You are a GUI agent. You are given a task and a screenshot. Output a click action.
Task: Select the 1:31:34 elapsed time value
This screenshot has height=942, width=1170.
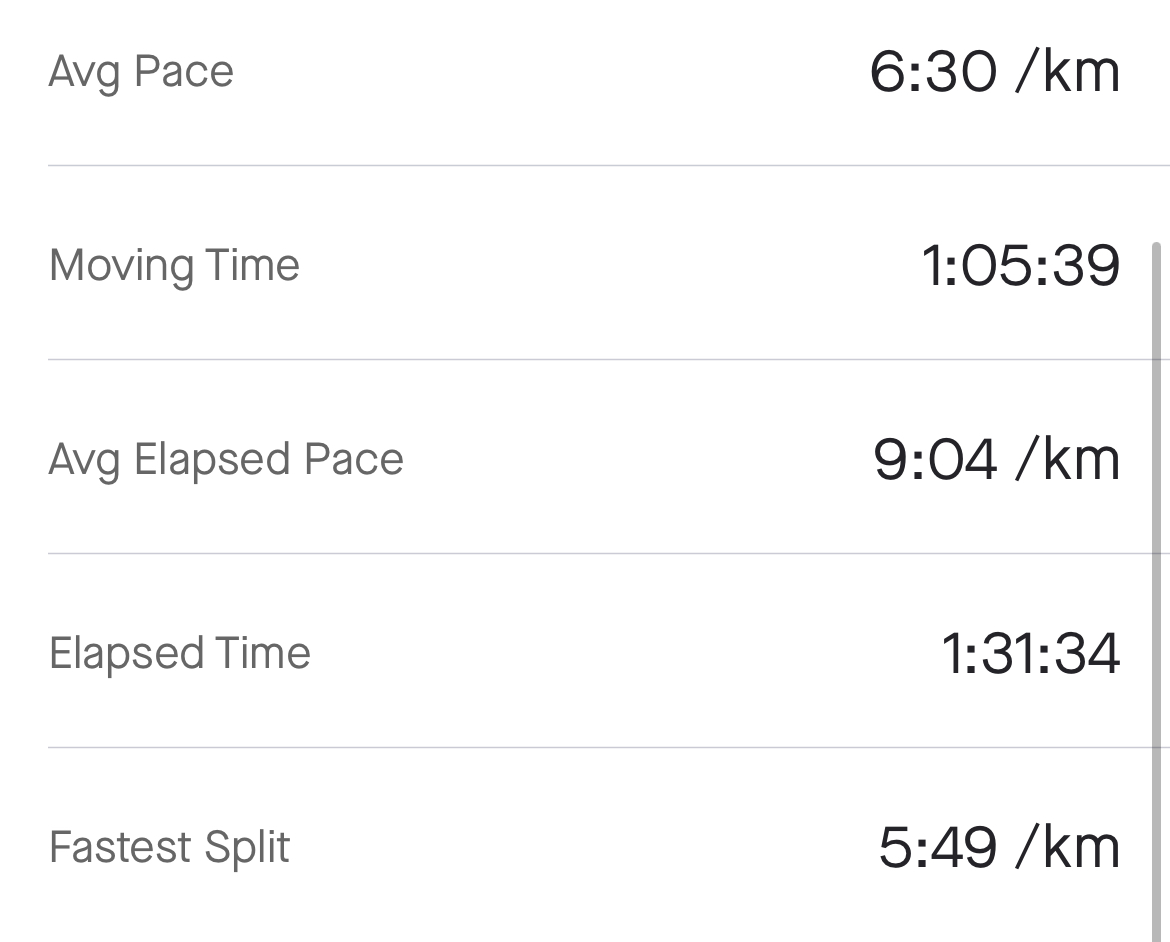[1030, 653]
